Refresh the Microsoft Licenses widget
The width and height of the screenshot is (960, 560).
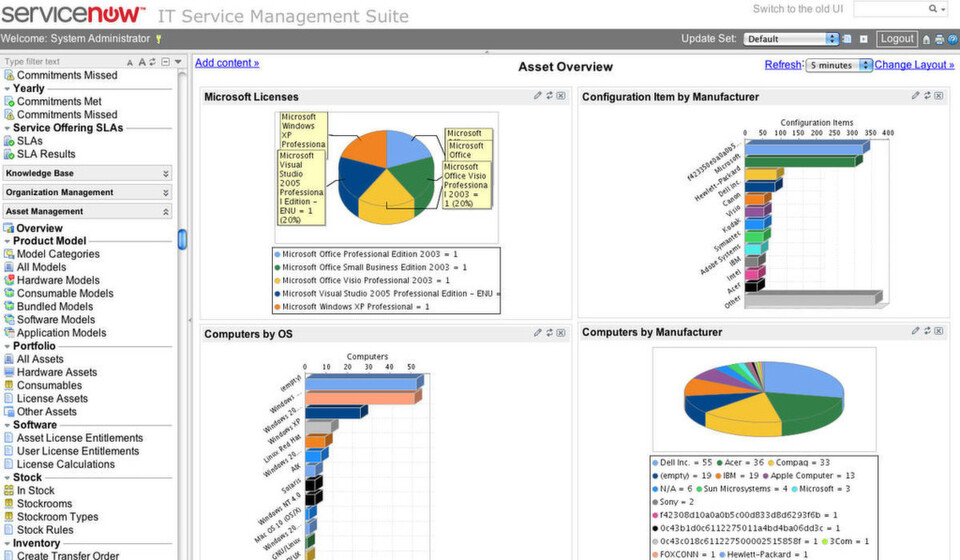pyautogui.click(x=550, y=95)
